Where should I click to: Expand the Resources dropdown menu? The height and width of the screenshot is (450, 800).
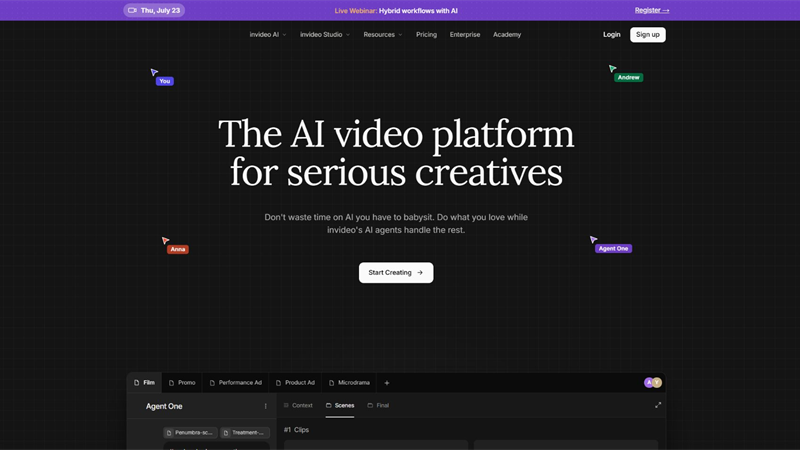(383, 35)
